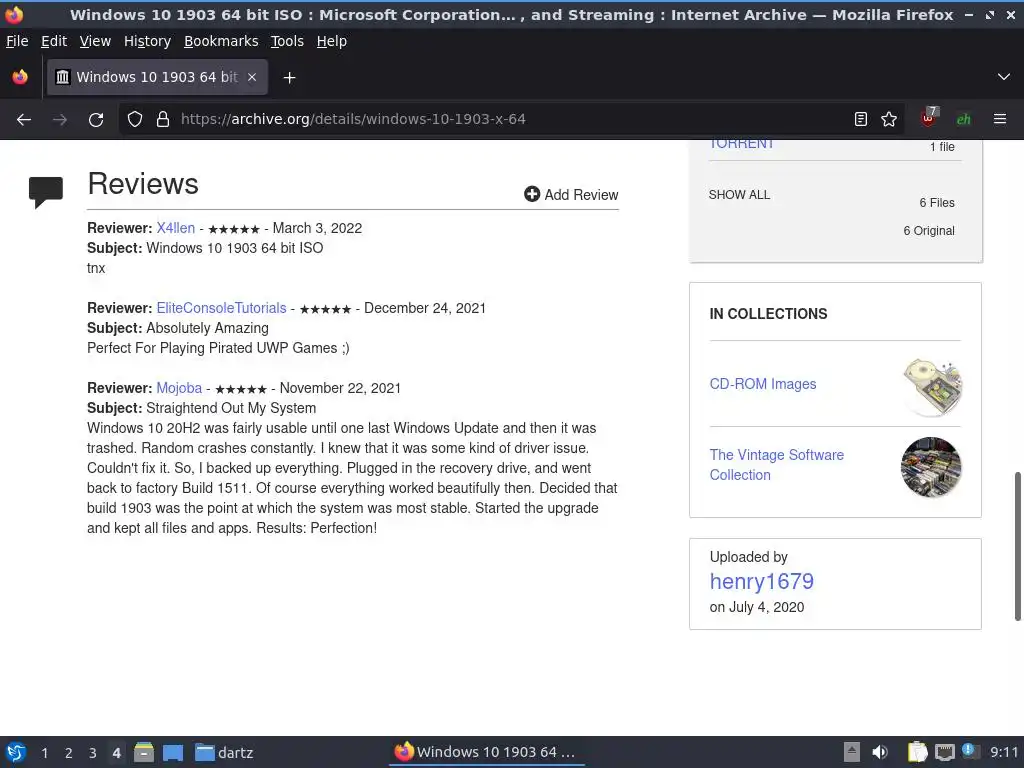Image resolution: width=1024 pixels, height=768 pixels.
Task: Switch to workspace 2 in taskbar
Action: click(68, 753)
